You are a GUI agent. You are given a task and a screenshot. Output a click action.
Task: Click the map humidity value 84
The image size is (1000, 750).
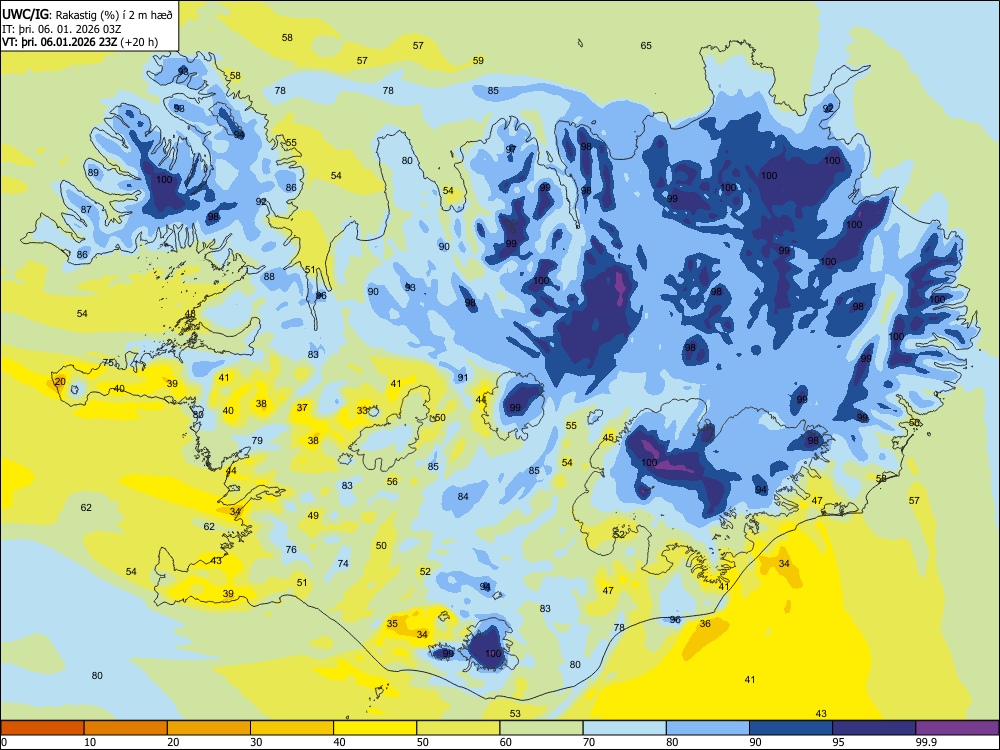pyautogui.click(x=463, y=497)
